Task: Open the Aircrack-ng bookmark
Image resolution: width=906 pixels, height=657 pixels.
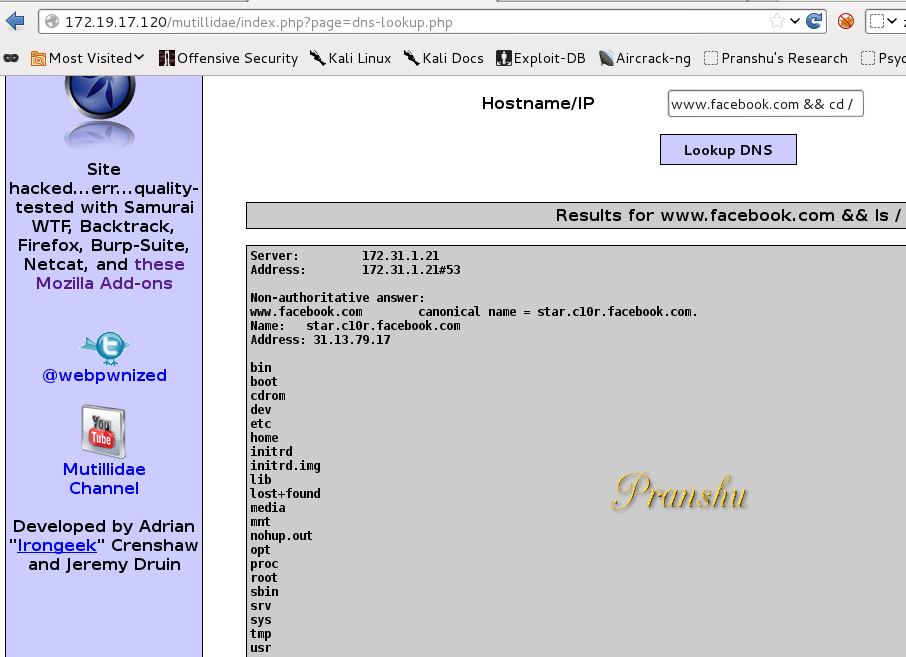Action: coord(645,58)
